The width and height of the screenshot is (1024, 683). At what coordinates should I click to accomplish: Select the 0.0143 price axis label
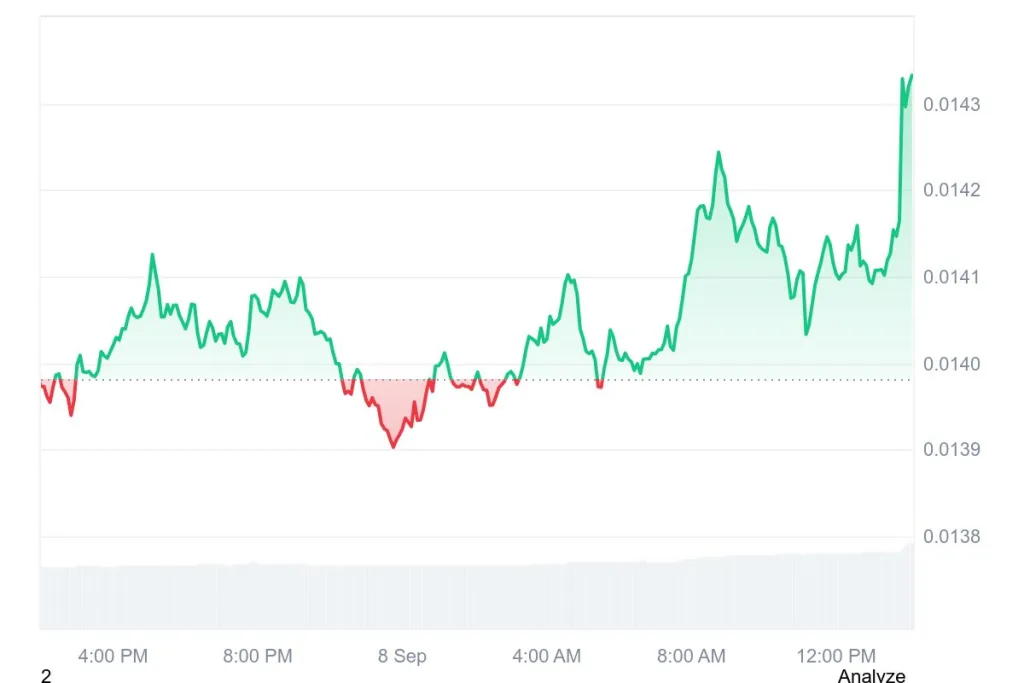coord(952,104)
